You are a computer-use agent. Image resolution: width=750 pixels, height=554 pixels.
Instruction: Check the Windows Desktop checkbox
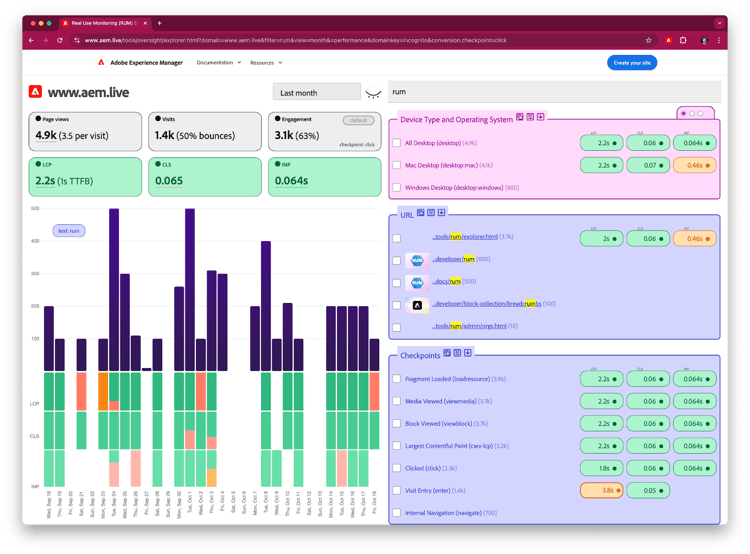(x=397, y=188)
